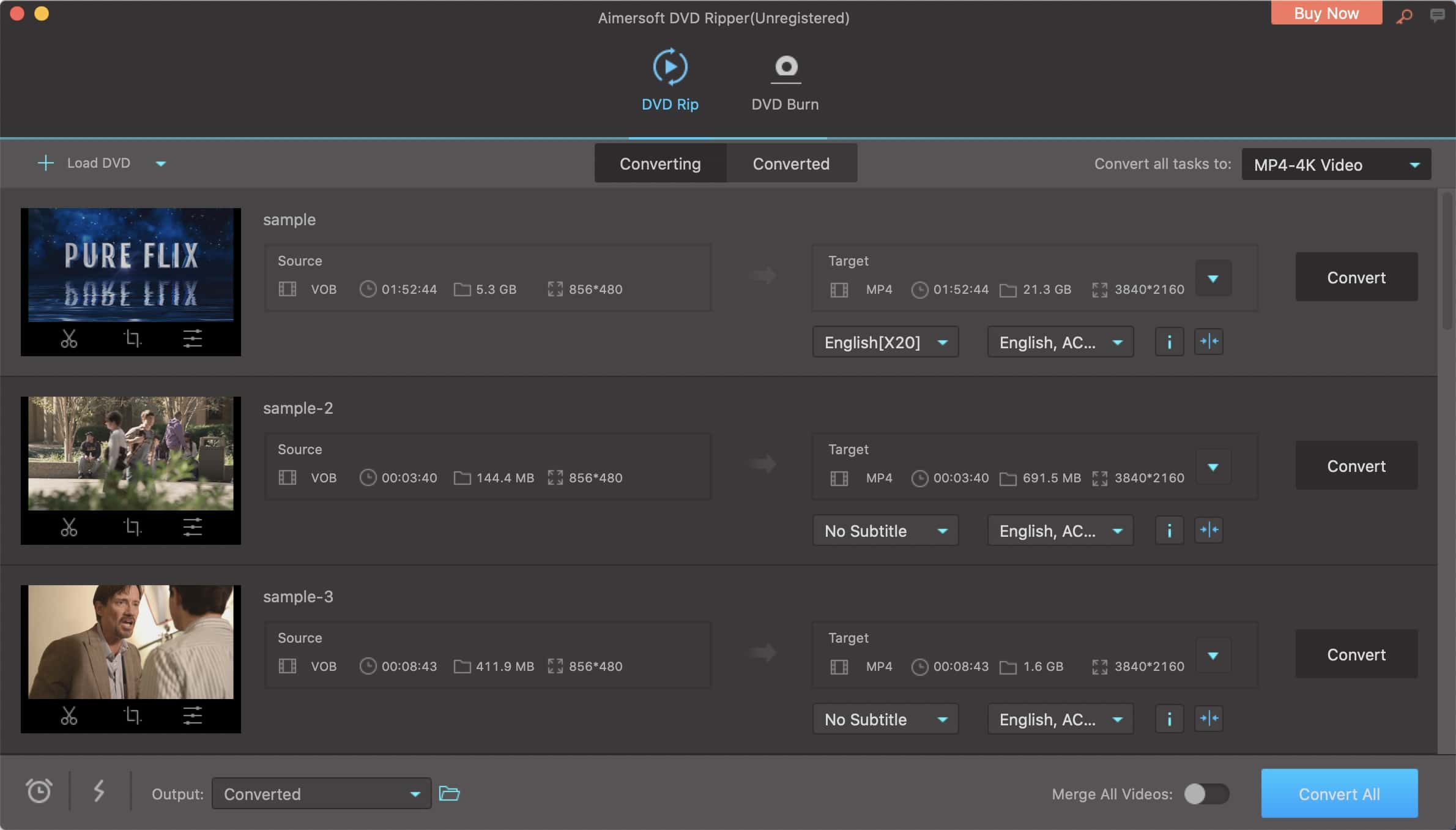The image size is (1456, 830).
Task: Switch to DVD Burn mode
Action: [x=785, y=81]
